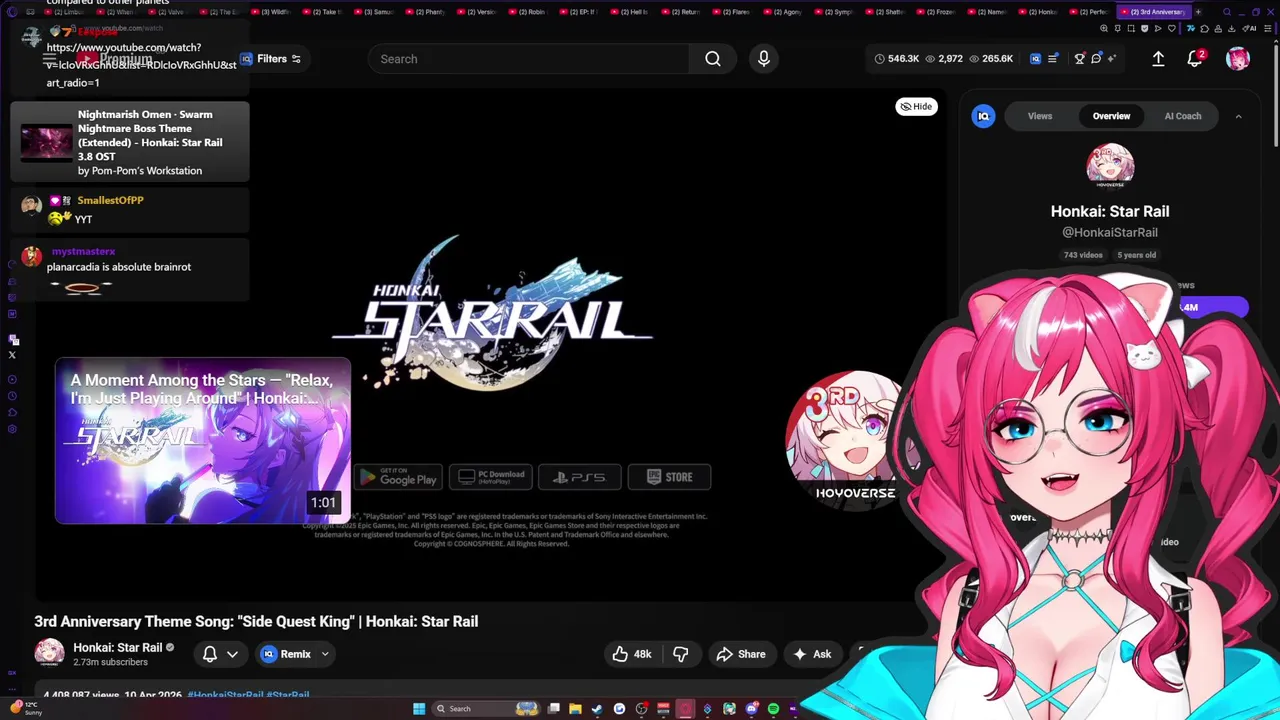Image resolution: width=1280 pixels, height=720 pixels.
Task: Open Steam from the taskbar
Action: 597,709
